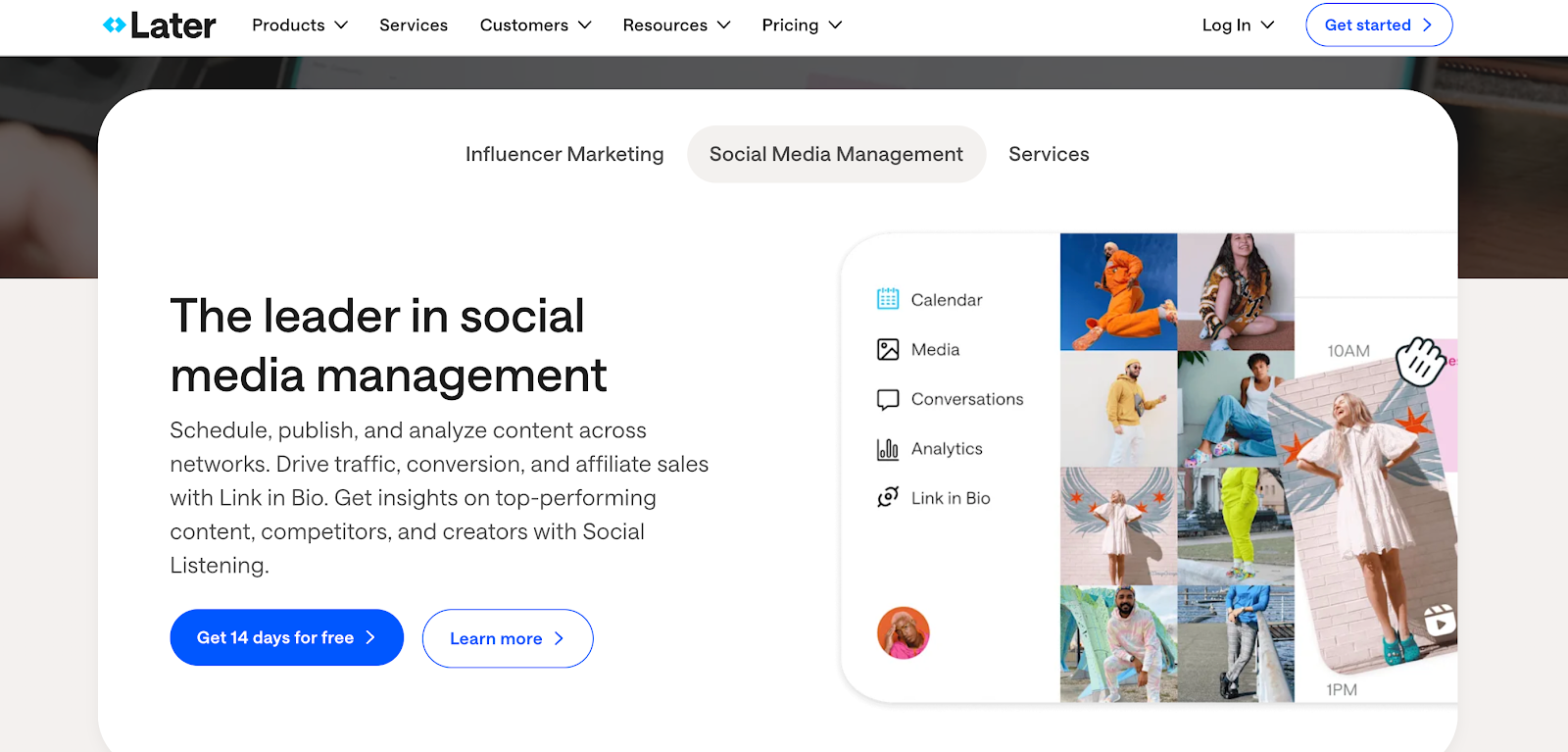Expand the Products dropdown chevron
This screenshot has width=1568, height=752.
[341, 25]
